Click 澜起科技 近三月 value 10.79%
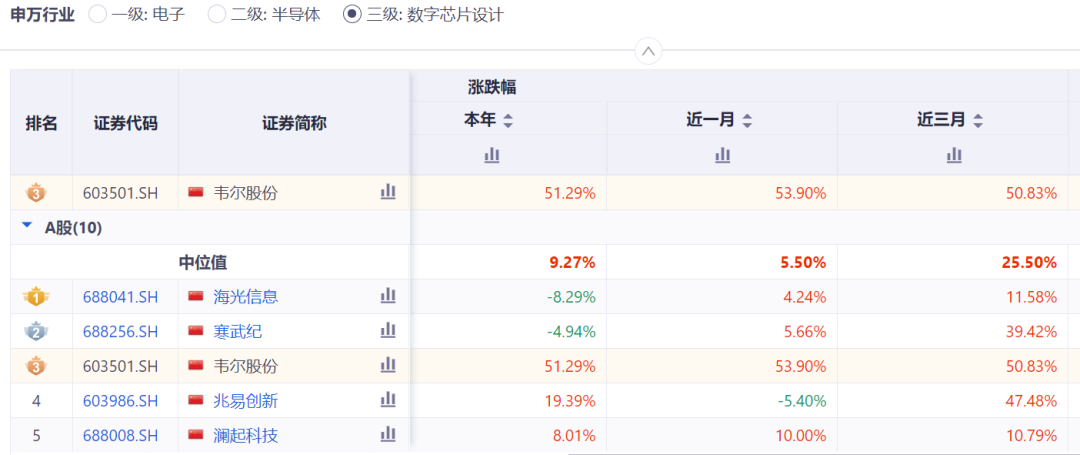1080x455 pixels. [1030, 435]
